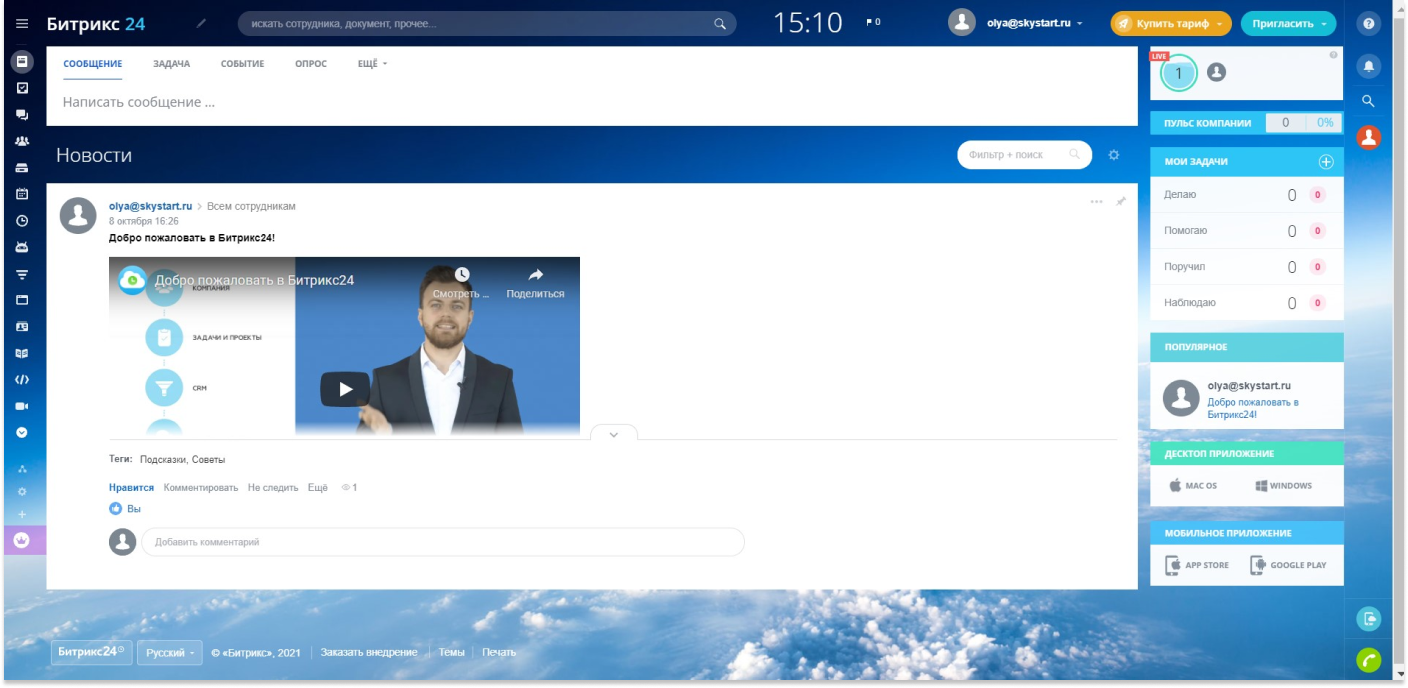Open the tasks checkmark icon in sidebar
This screenshot has width=1408, height=688.
[22, 88]
